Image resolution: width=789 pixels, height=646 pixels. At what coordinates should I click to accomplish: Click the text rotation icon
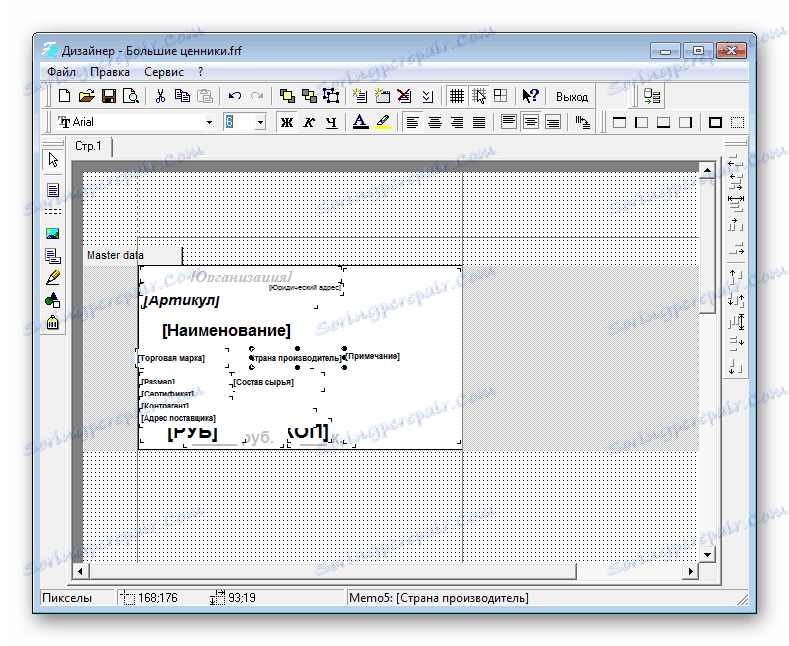click(582, 122)
